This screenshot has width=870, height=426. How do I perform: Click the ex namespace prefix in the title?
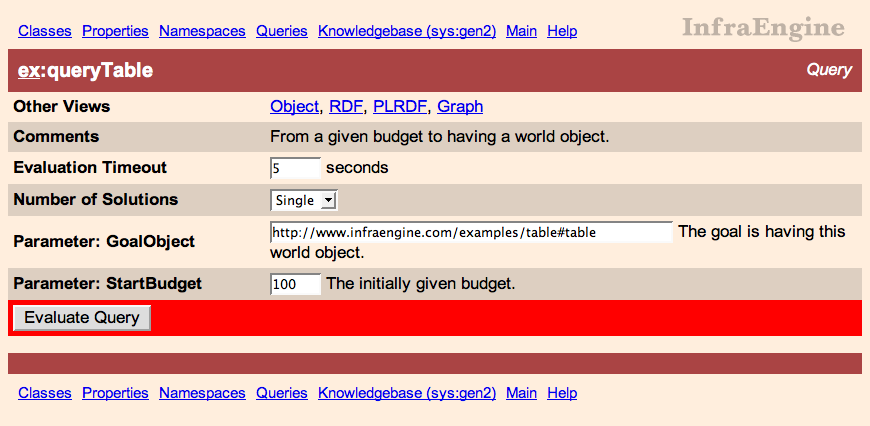tap(28, 71)
